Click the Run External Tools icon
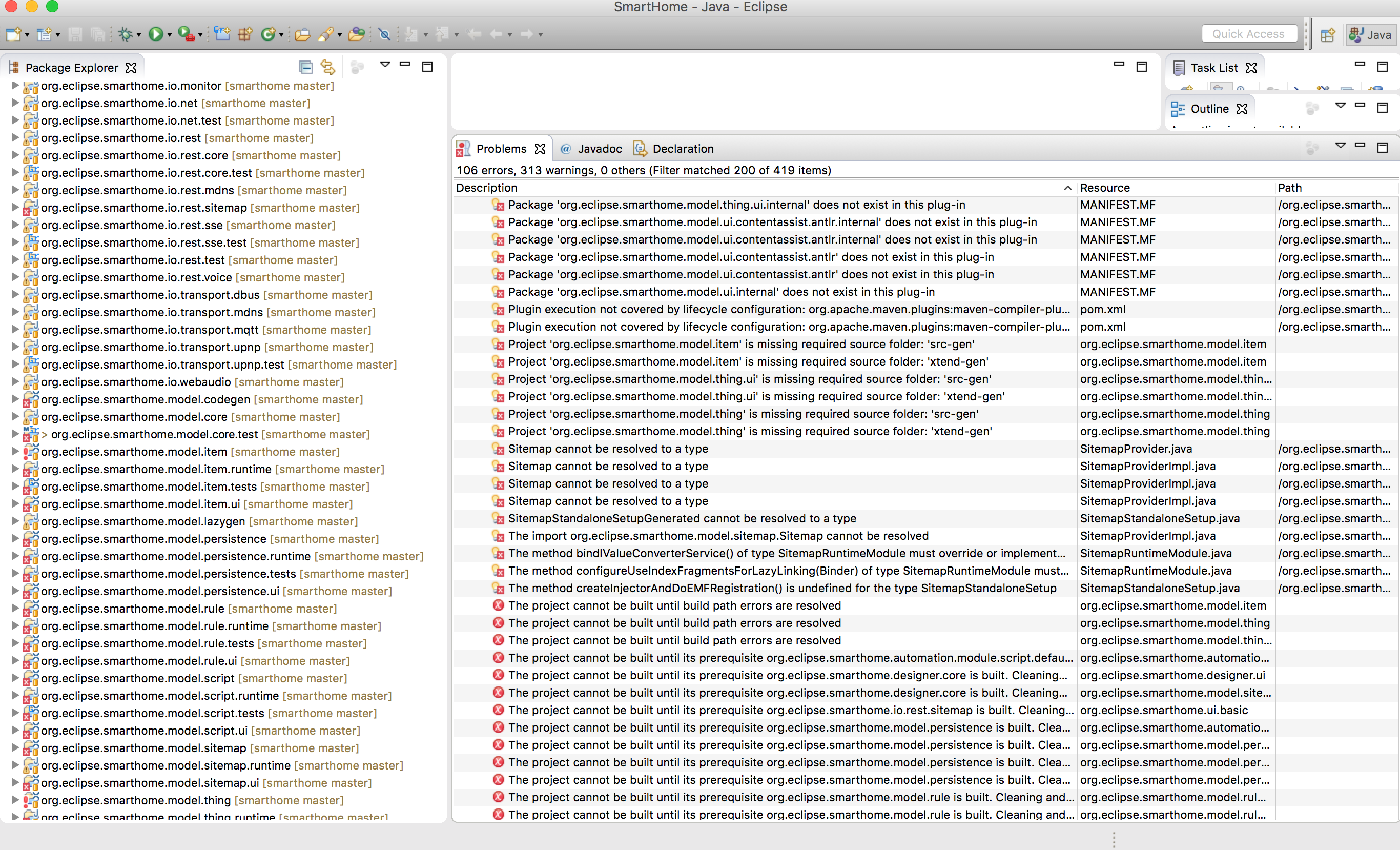Viewport: 1400px width, 850px height. 186,34
